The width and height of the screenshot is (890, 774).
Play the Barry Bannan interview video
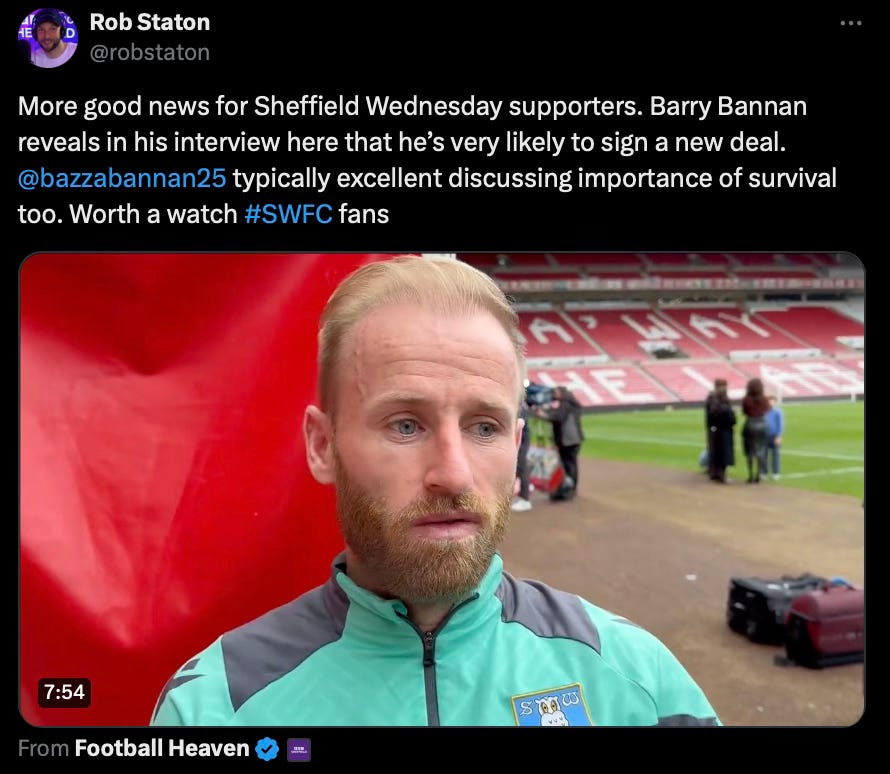[x=442, y=489]
